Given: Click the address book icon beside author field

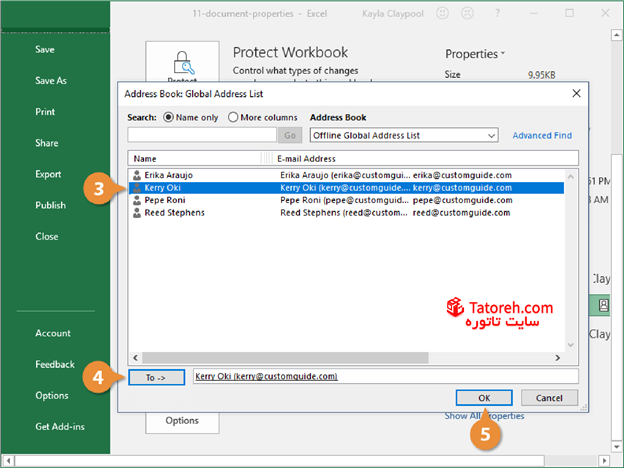Looking at the screenshot, I should pyautogui.click(x=604, y=305).
